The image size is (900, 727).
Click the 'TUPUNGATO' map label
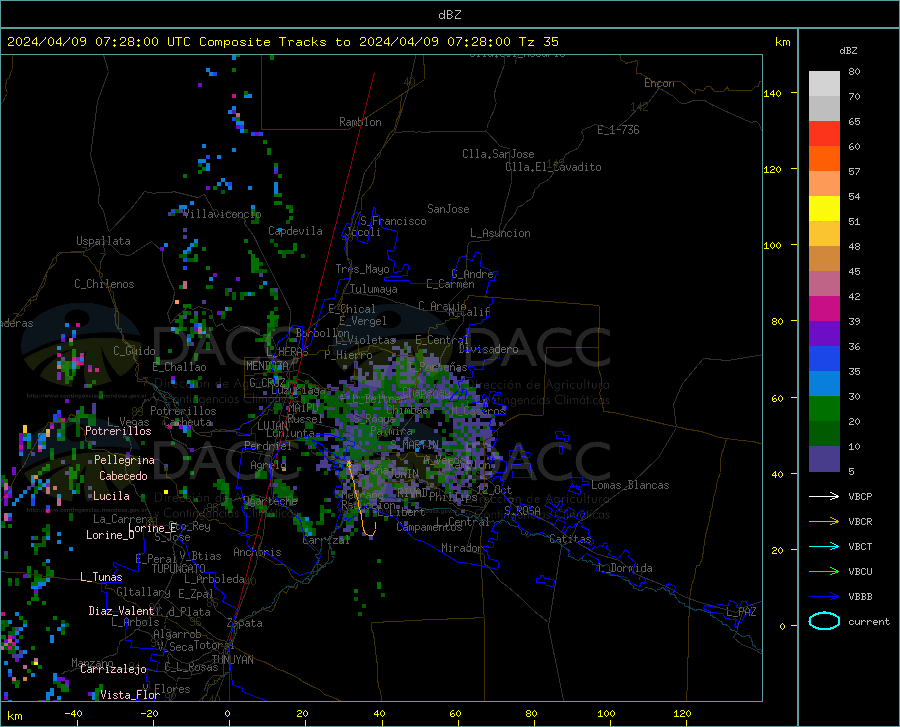pos(178,569)
